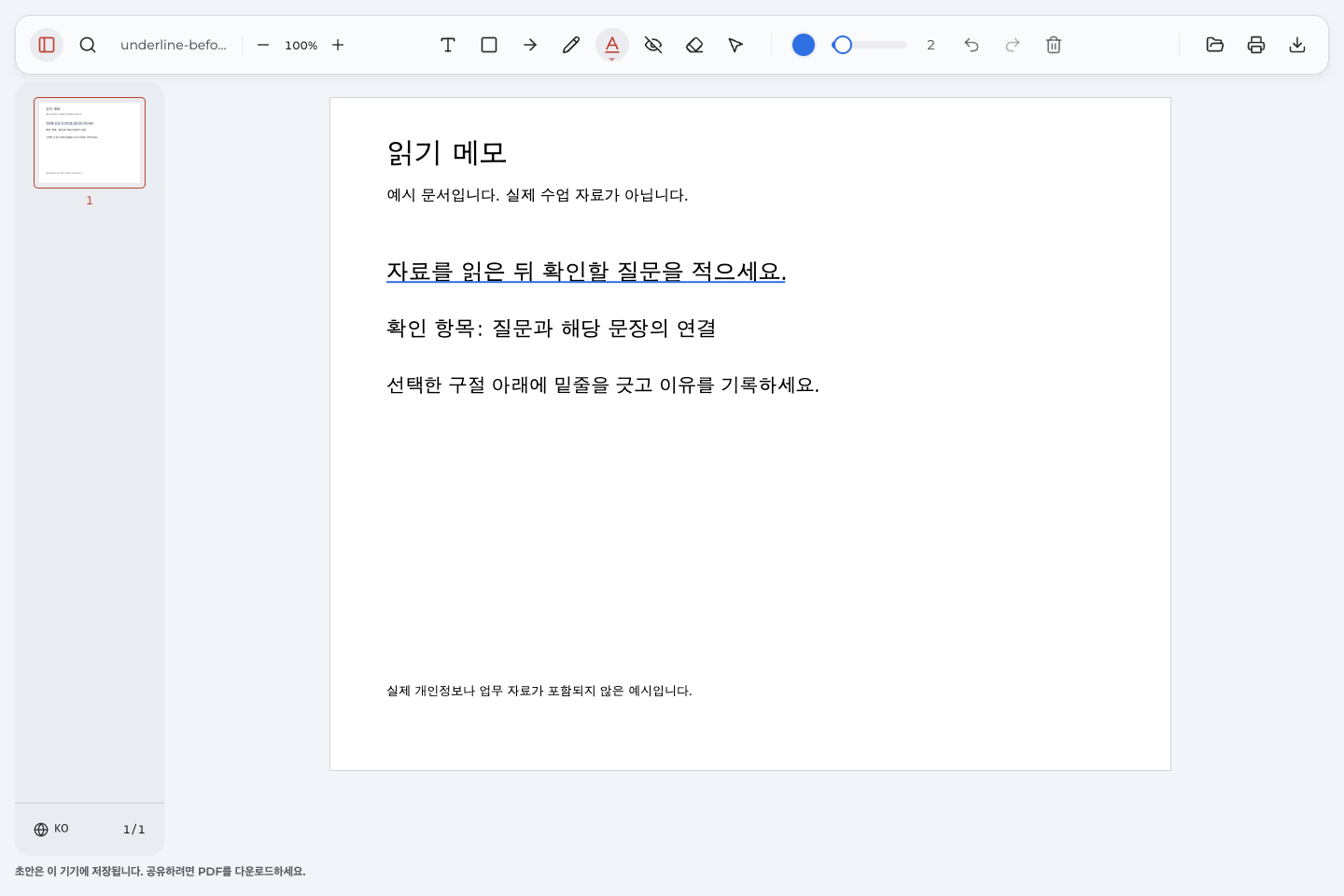Print the document

(x=1256, y=45)
